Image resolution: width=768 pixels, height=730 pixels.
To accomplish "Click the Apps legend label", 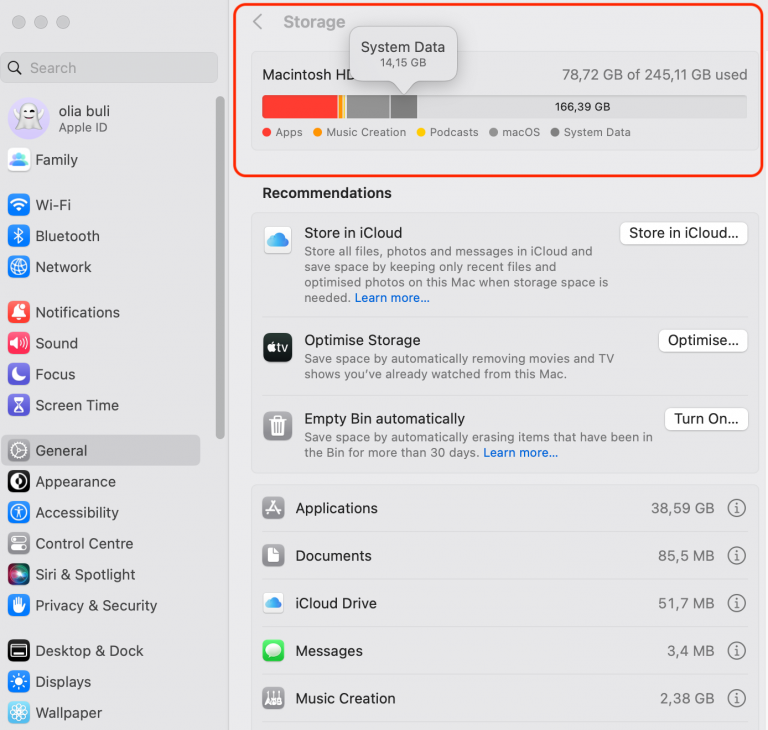I will tap(288, 132).
